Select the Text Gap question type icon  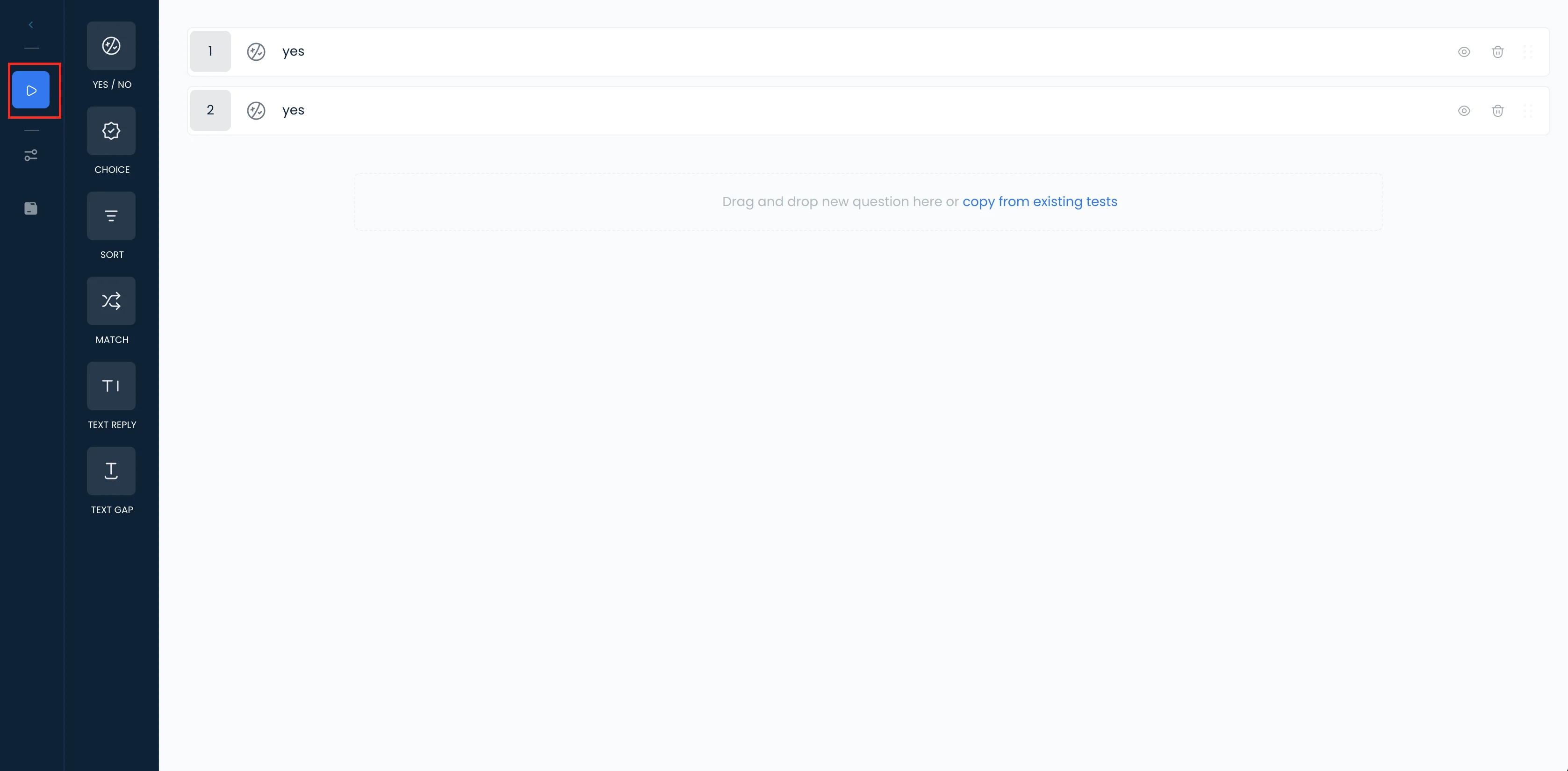[x=111, y=471]
